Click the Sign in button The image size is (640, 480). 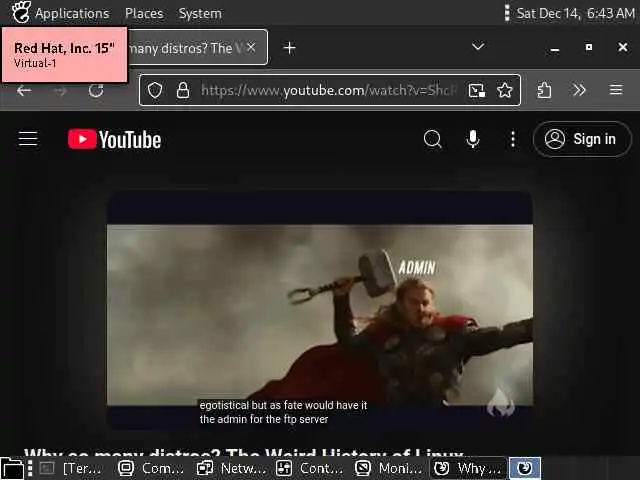tap(582, 139)
